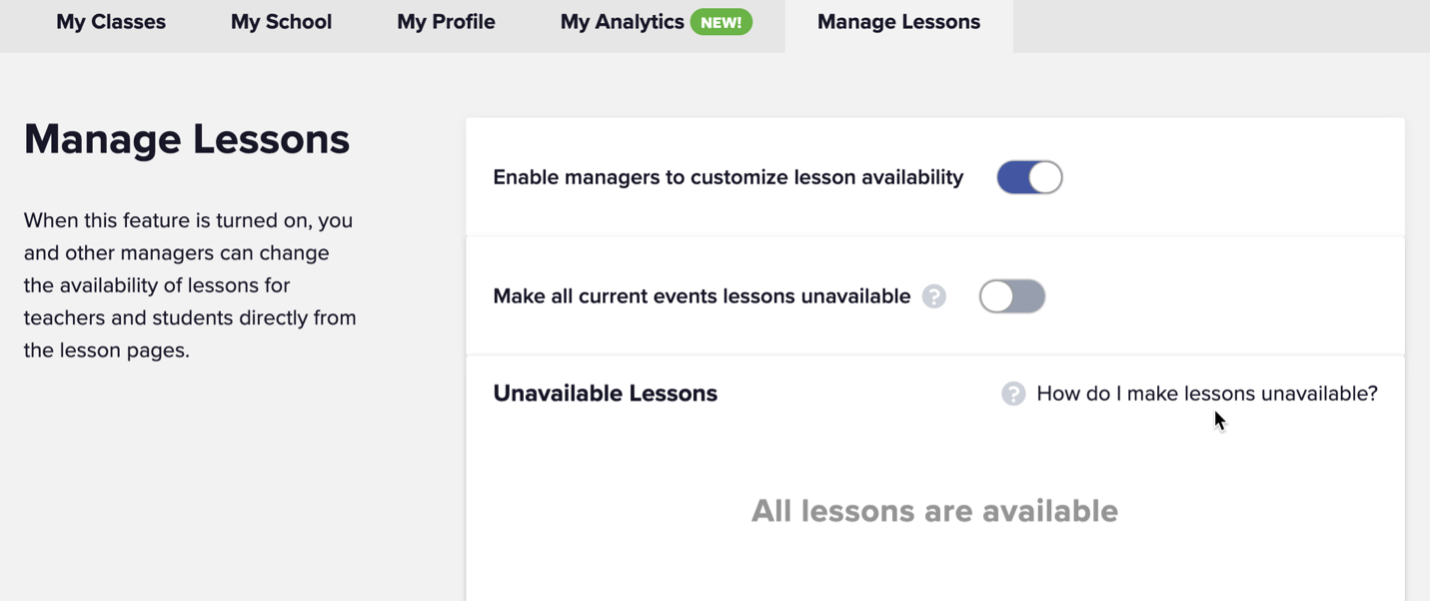Click the Unavailable Lessons section heading
Image resolution: width=1430 pixels, height=605 pixels.
click(x=605, y=394)
